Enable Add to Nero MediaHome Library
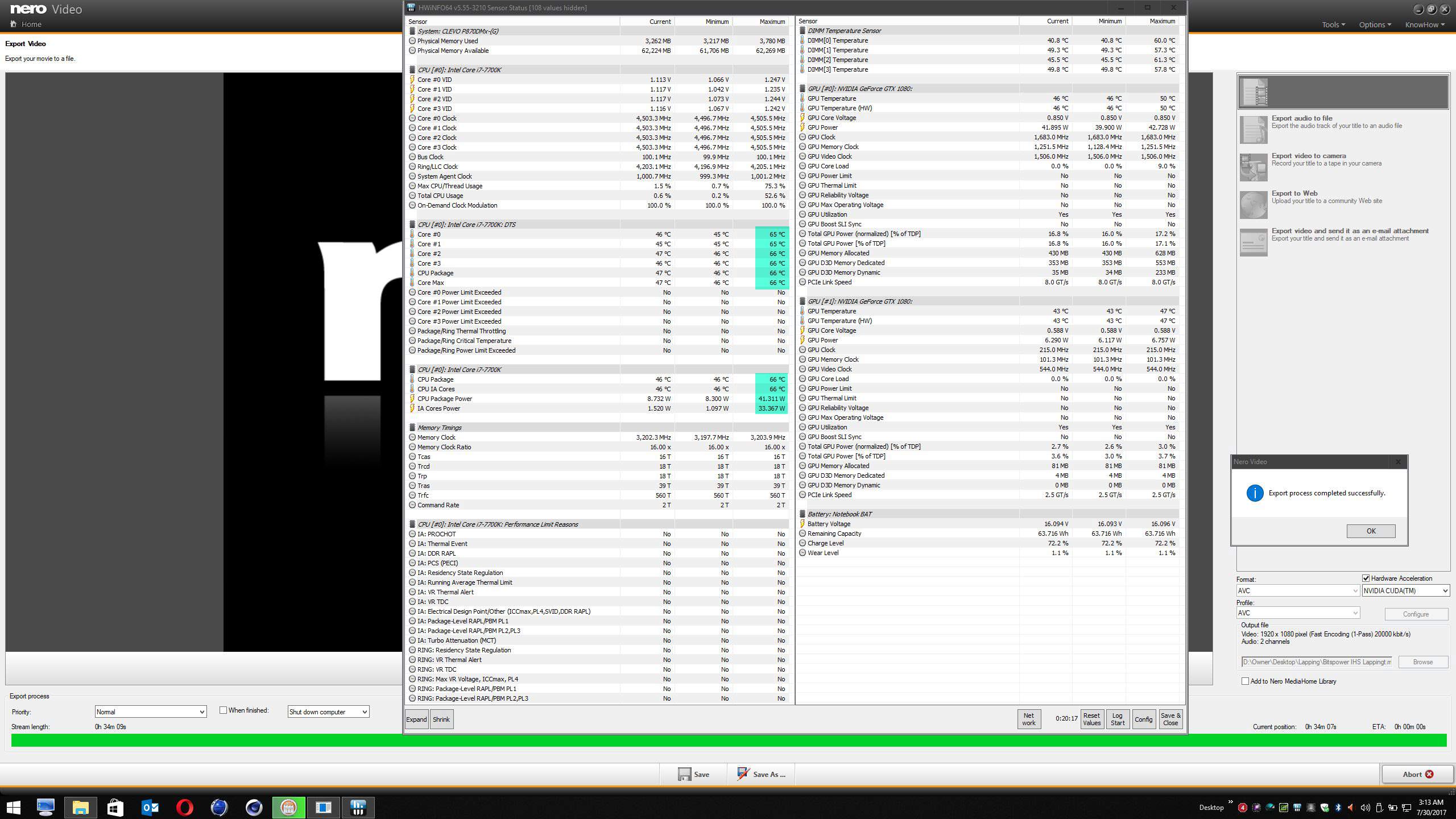The width and height of the screenshot is (1456, 819). click(x=1246, y=681)
